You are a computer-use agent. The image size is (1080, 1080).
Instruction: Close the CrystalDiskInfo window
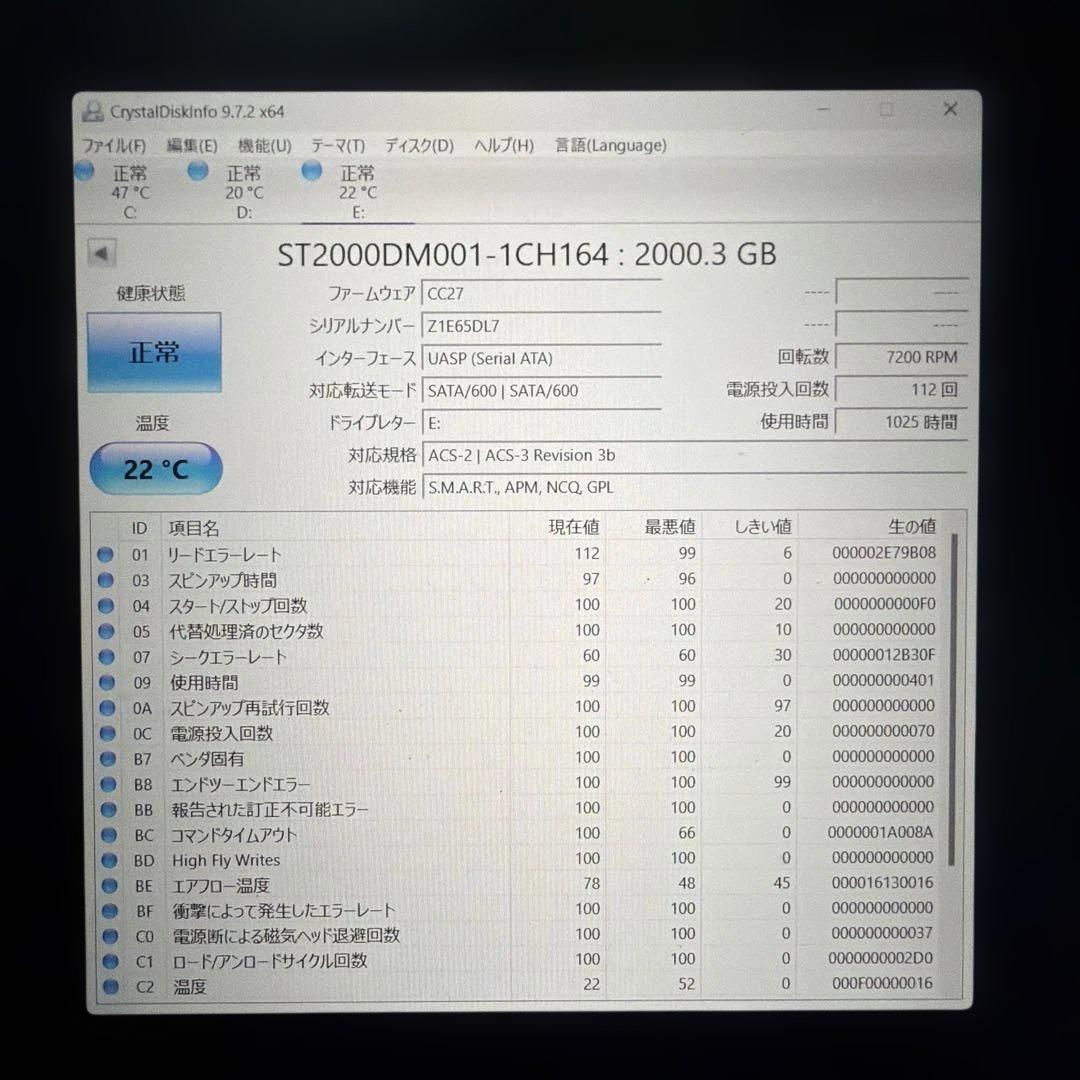click(950, 109)
